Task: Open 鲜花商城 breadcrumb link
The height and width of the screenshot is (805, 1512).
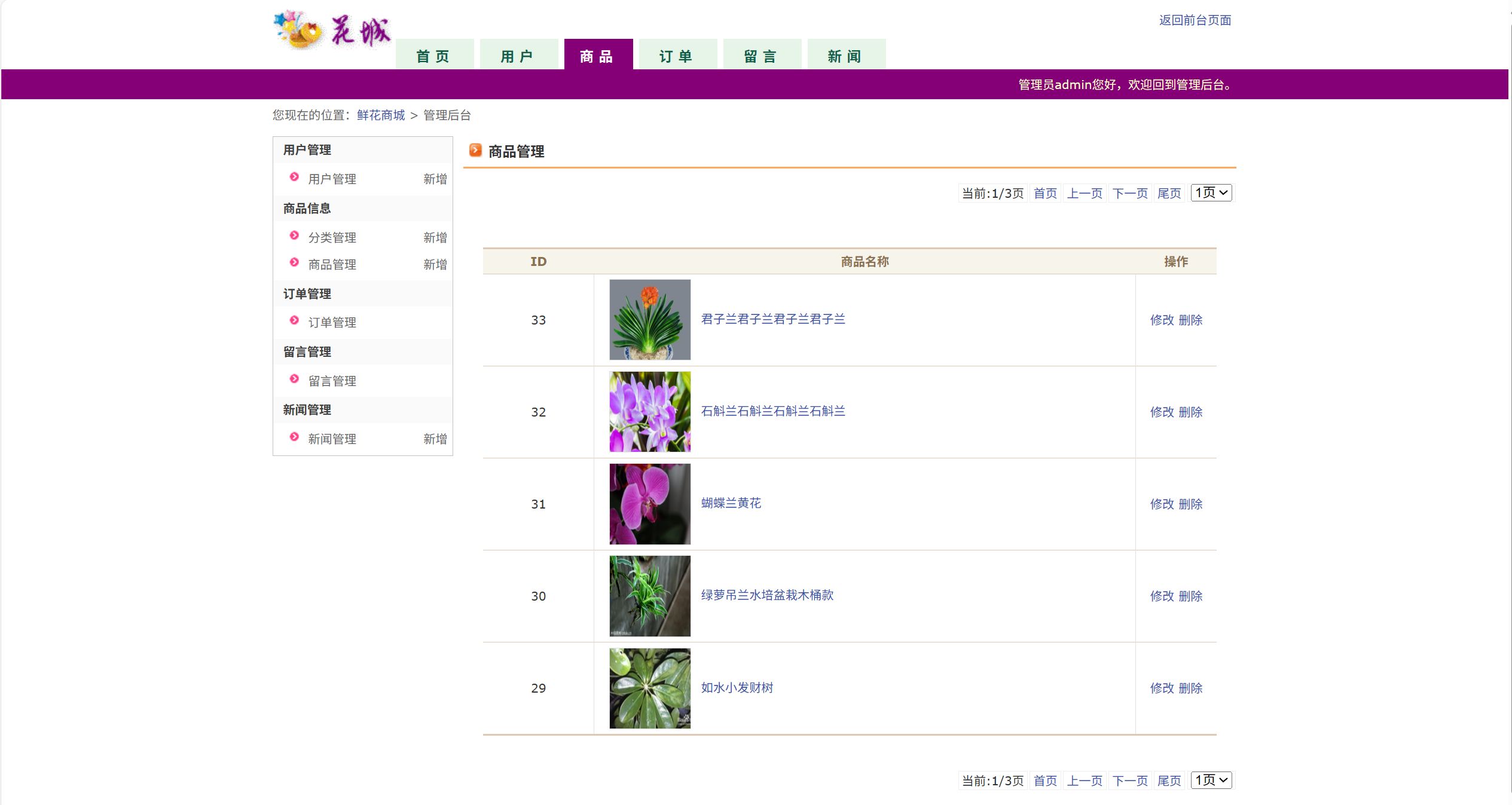Action: tap(381, 115)
